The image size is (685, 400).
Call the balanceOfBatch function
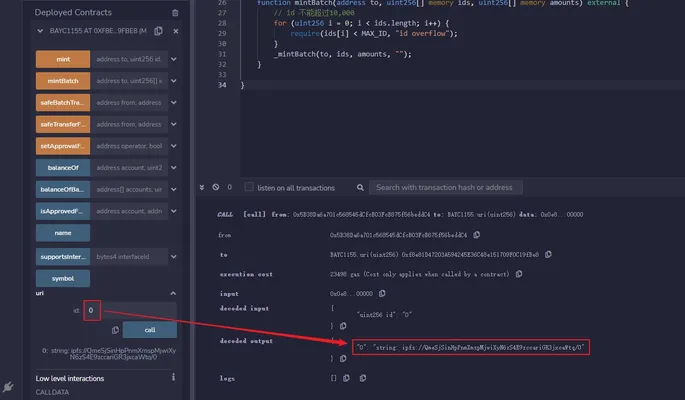click(63, 190)
